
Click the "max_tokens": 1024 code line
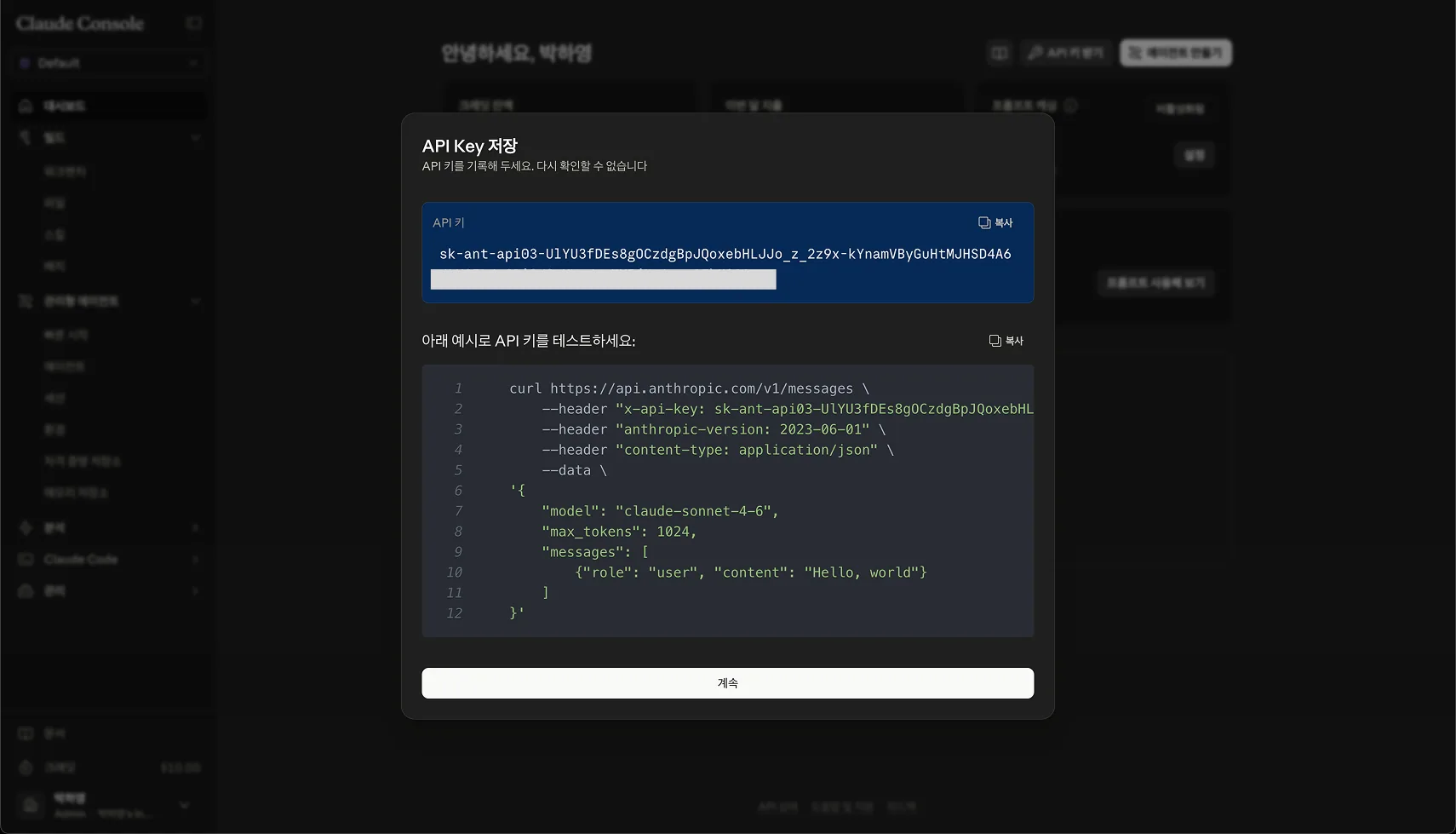point(619,532)
